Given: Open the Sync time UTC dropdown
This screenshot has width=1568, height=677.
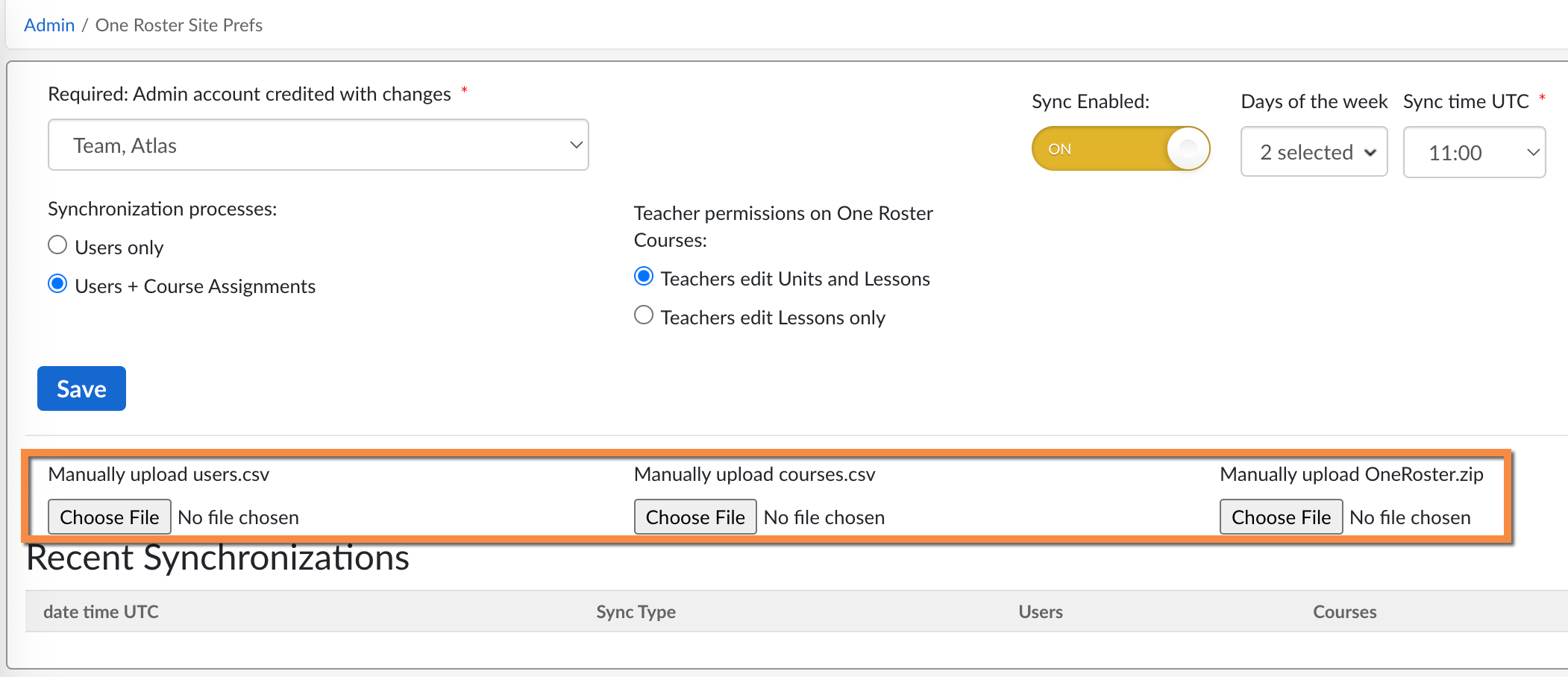Looking at the screenshot, I should [1473, 153].
